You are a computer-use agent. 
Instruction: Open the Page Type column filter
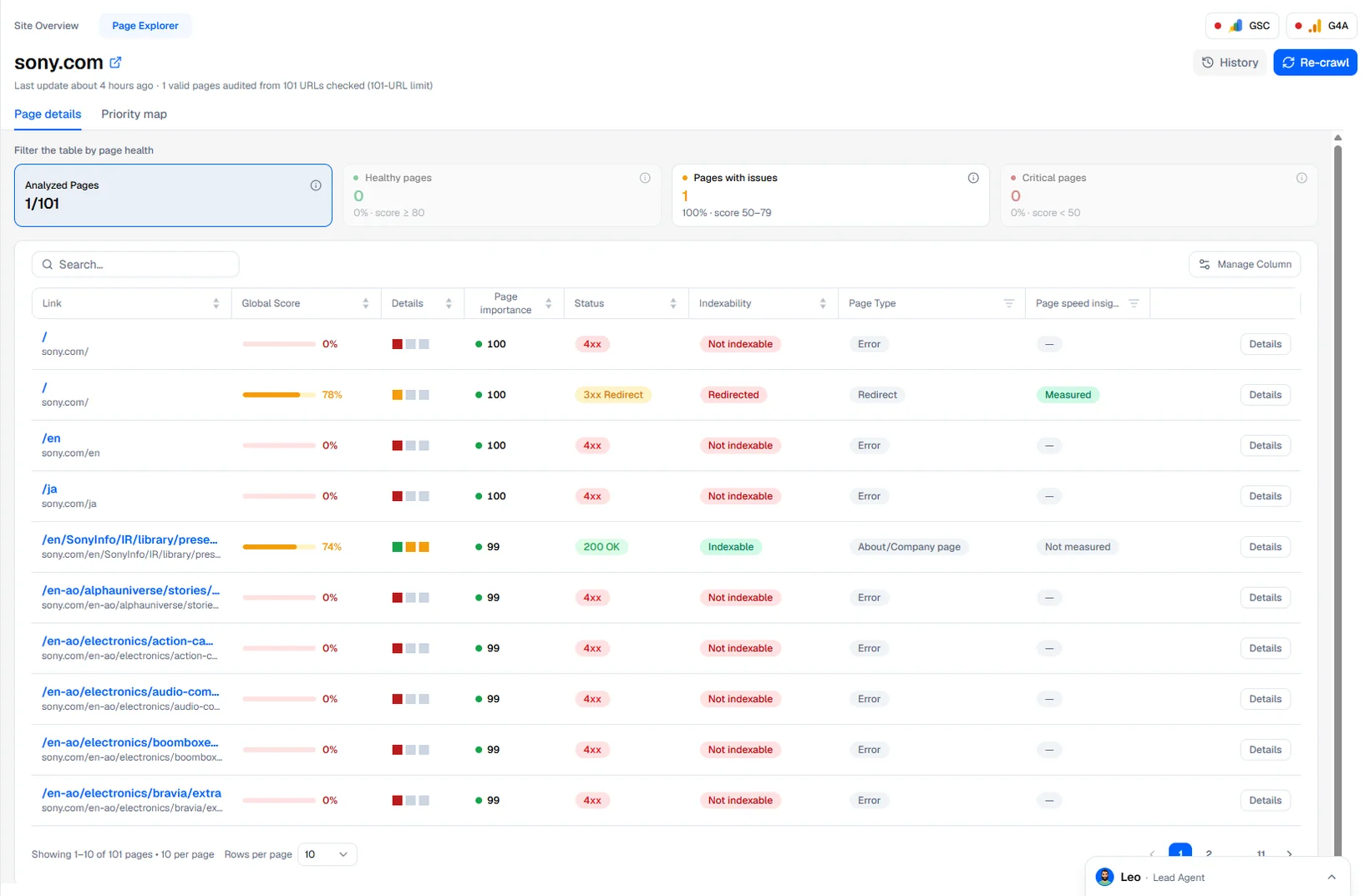pos(1009,303)
